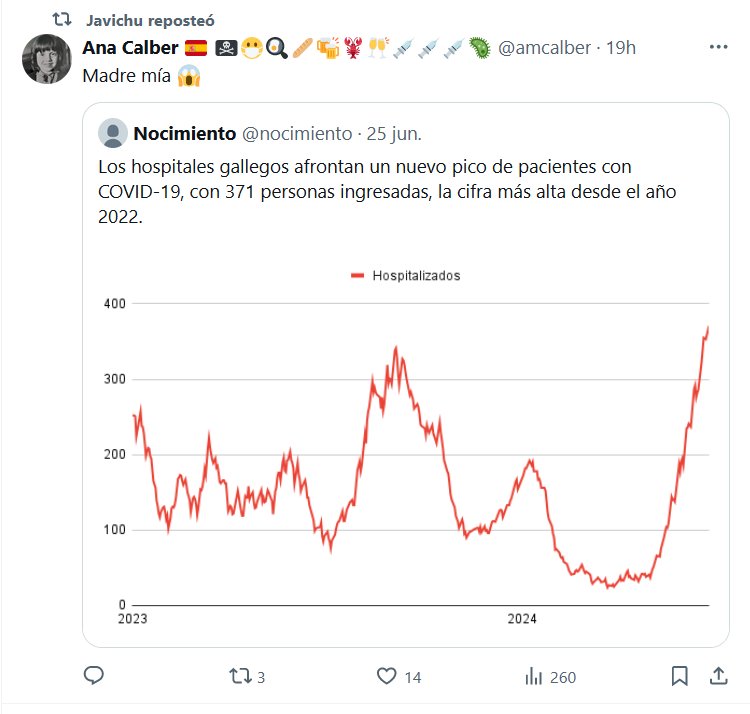Click the Nocimiento display name

[x=184, y=133]
